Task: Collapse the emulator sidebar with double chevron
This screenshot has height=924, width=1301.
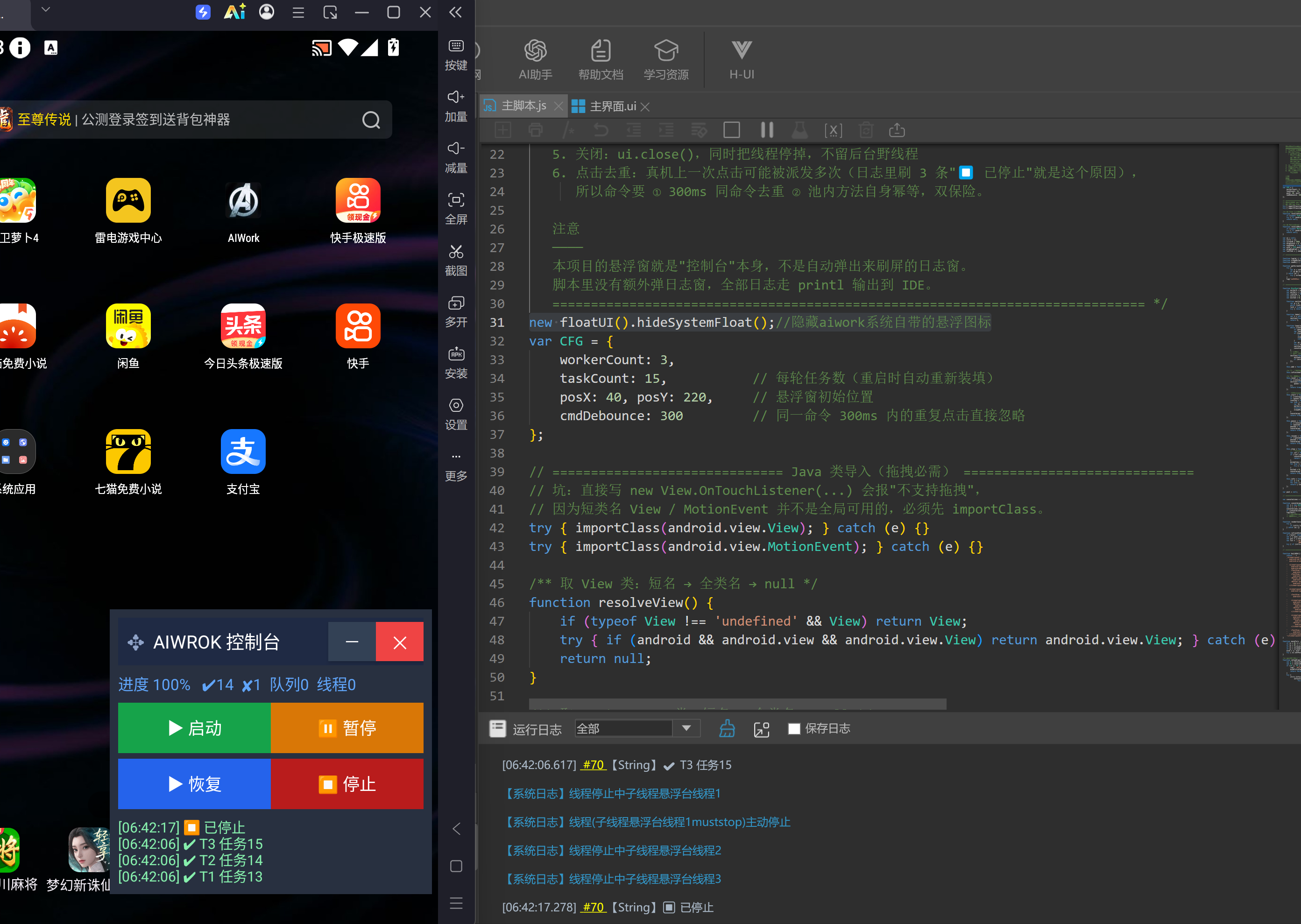Action: tap(455, 12)
